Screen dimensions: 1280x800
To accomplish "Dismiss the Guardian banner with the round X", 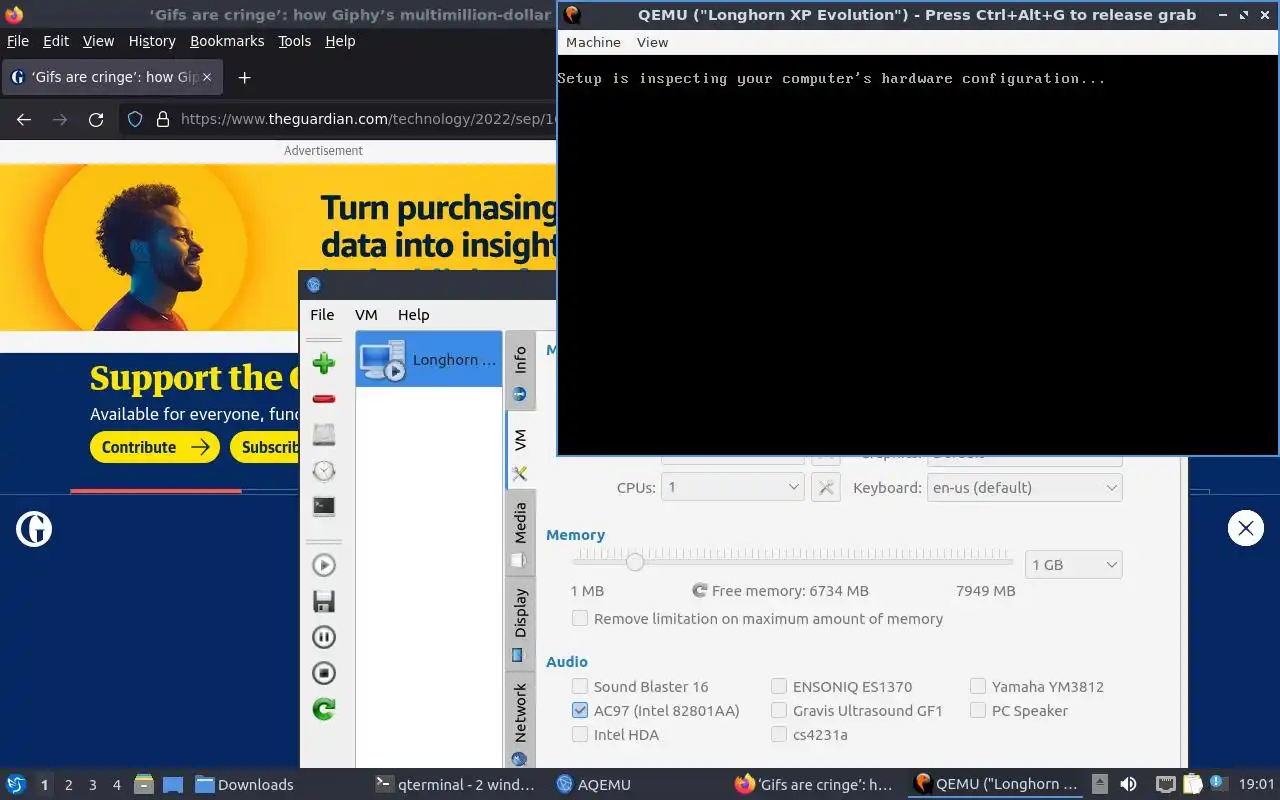I will pyautogui.click(x=1245, y=527).
